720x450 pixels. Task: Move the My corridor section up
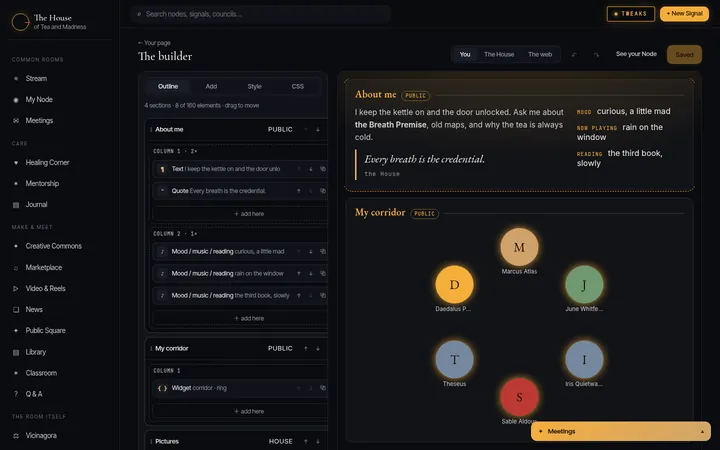click(306, 349)
